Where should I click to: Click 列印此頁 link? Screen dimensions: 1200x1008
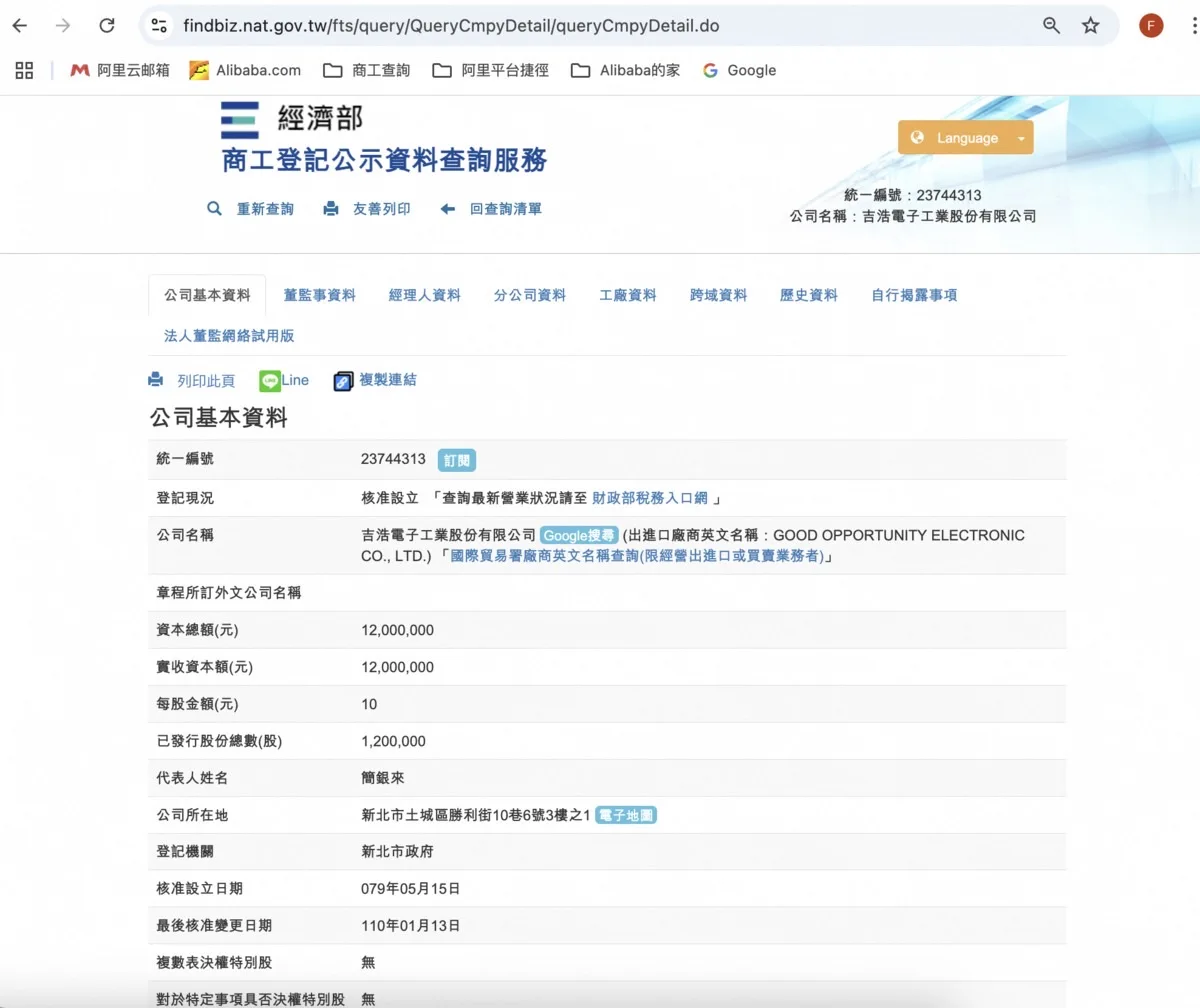click(x=206, y=380)
